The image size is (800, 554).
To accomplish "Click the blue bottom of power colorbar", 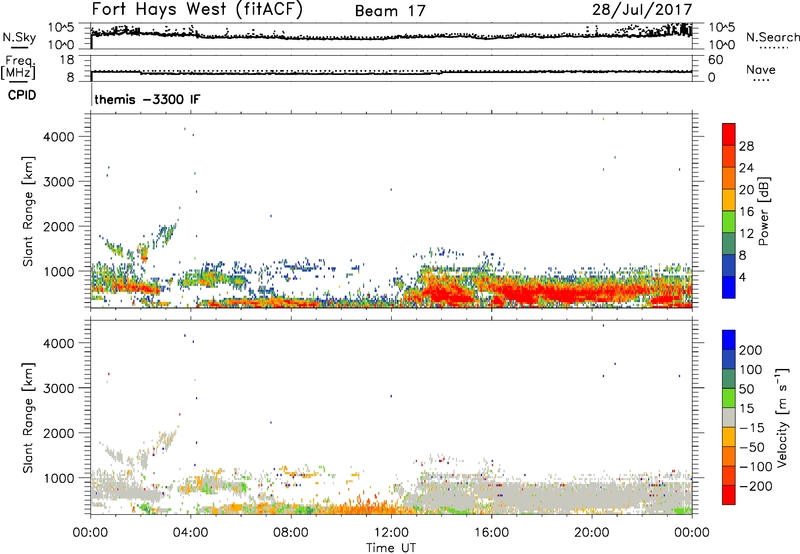I will pyautogui.click(x=729, y=287).
